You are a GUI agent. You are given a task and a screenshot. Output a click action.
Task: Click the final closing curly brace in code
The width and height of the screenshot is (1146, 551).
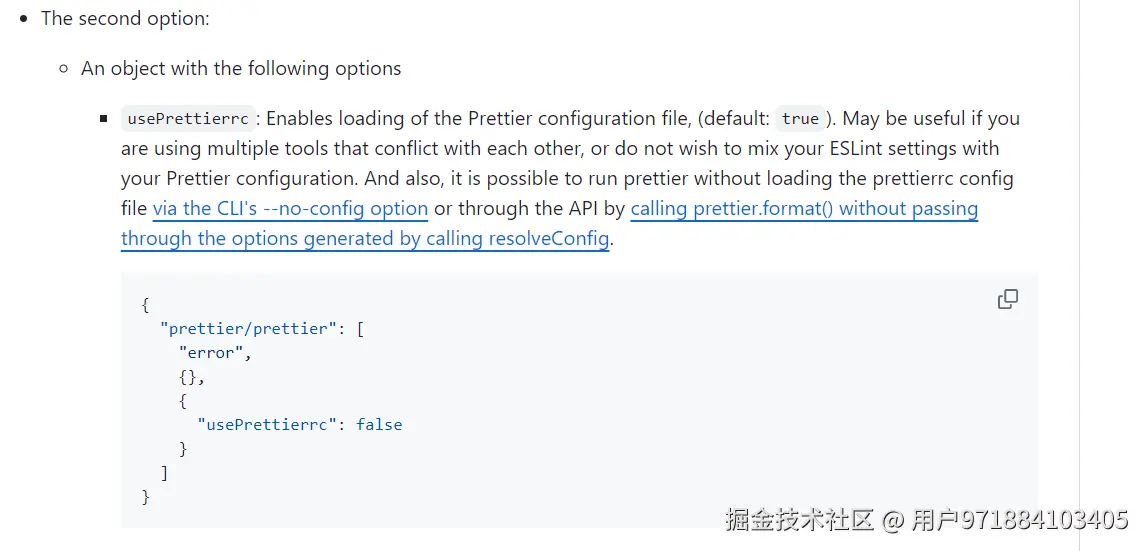pos(146,496)
